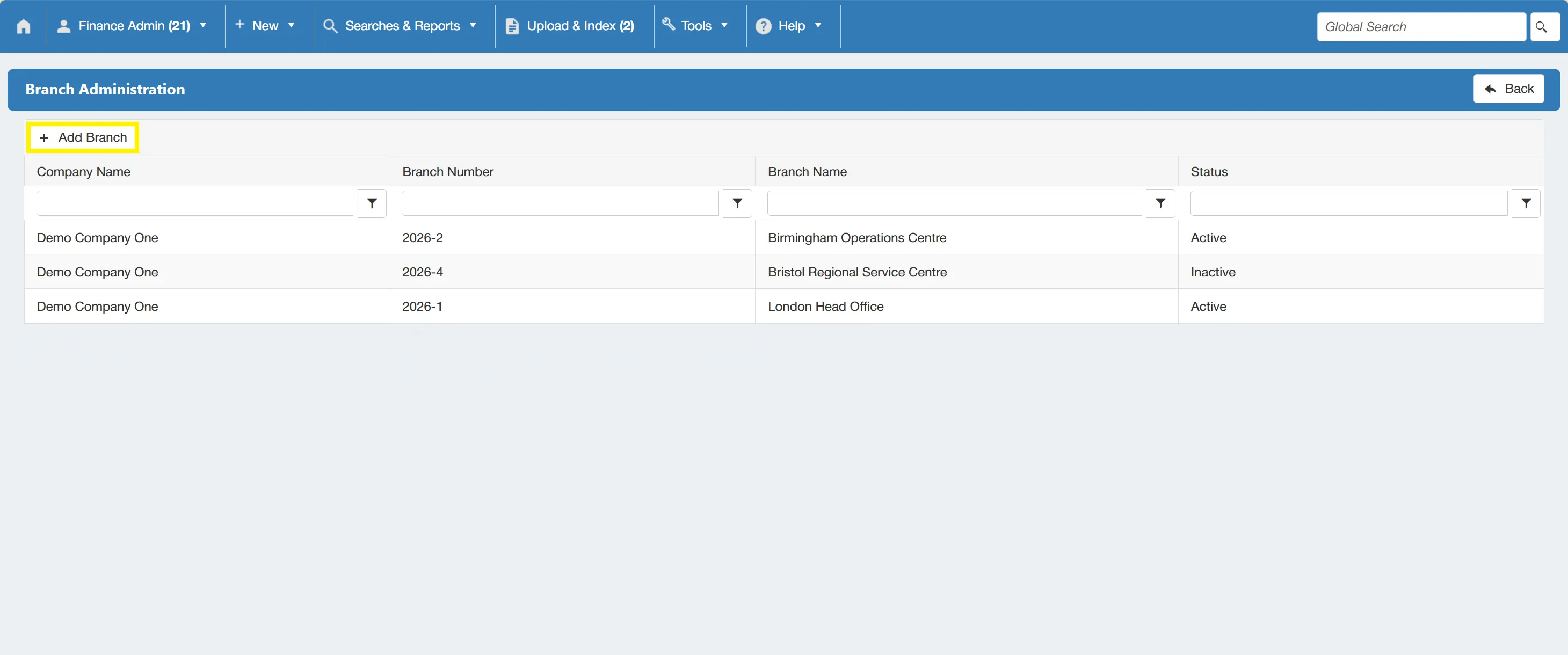The height and width of the screenshot is (655, 1568).
Task: Open the Finance Admin user menu
Action: (x=132, y=26)
